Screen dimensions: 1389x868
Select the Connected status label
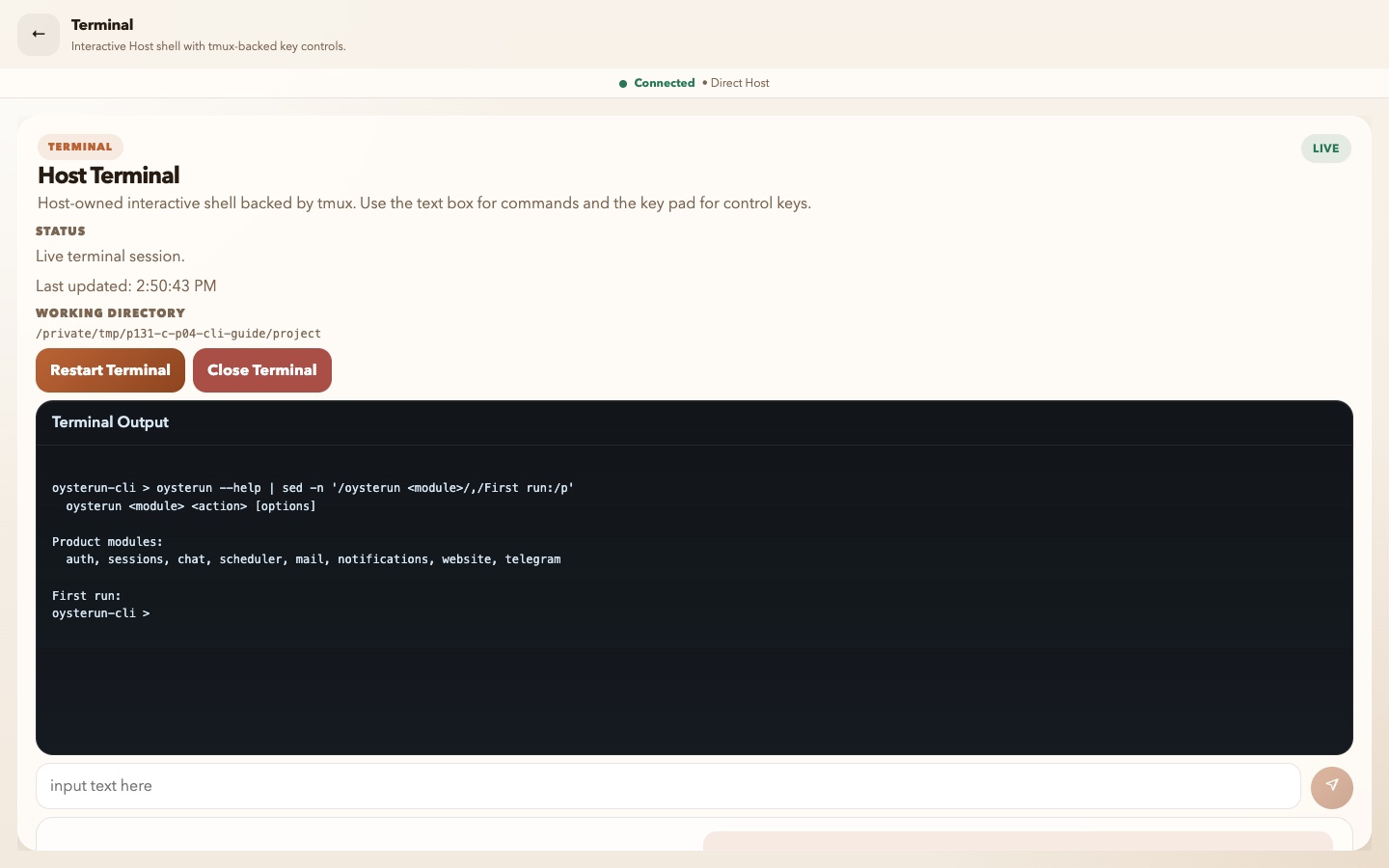pyautogui.click(x=665, y=83)
